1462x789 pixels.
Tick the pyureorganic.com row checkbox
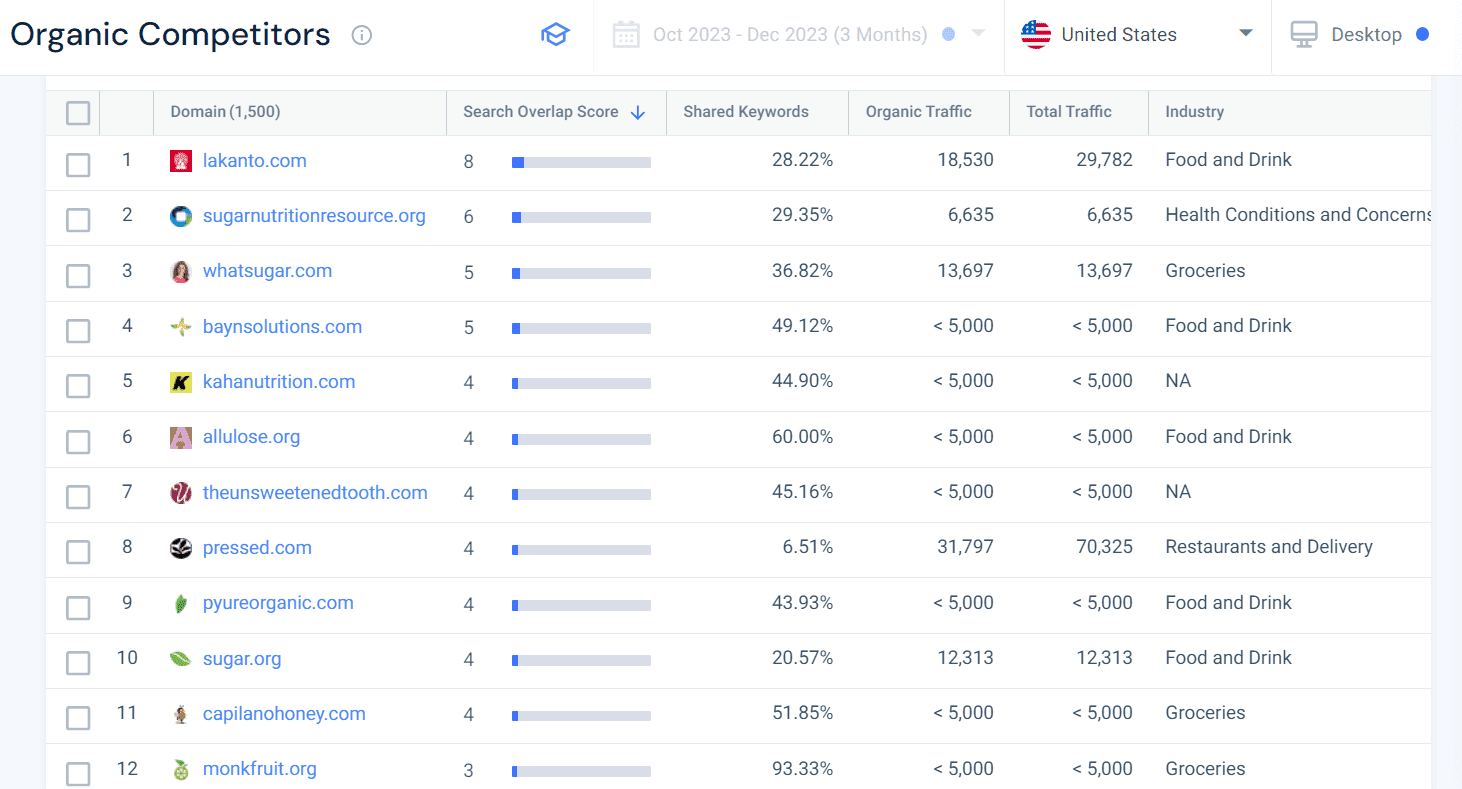click(78, 608)
